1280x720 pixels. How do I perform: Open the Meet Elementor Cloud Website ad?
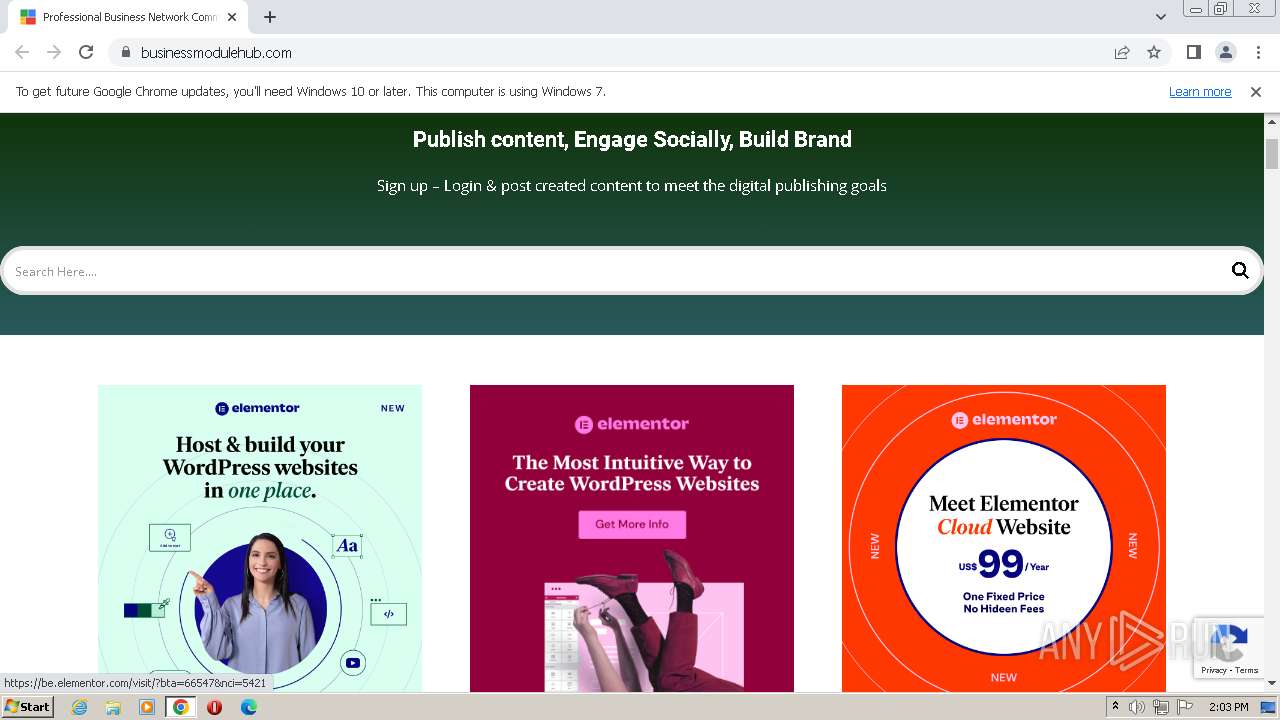click(x=1004, y=538)
